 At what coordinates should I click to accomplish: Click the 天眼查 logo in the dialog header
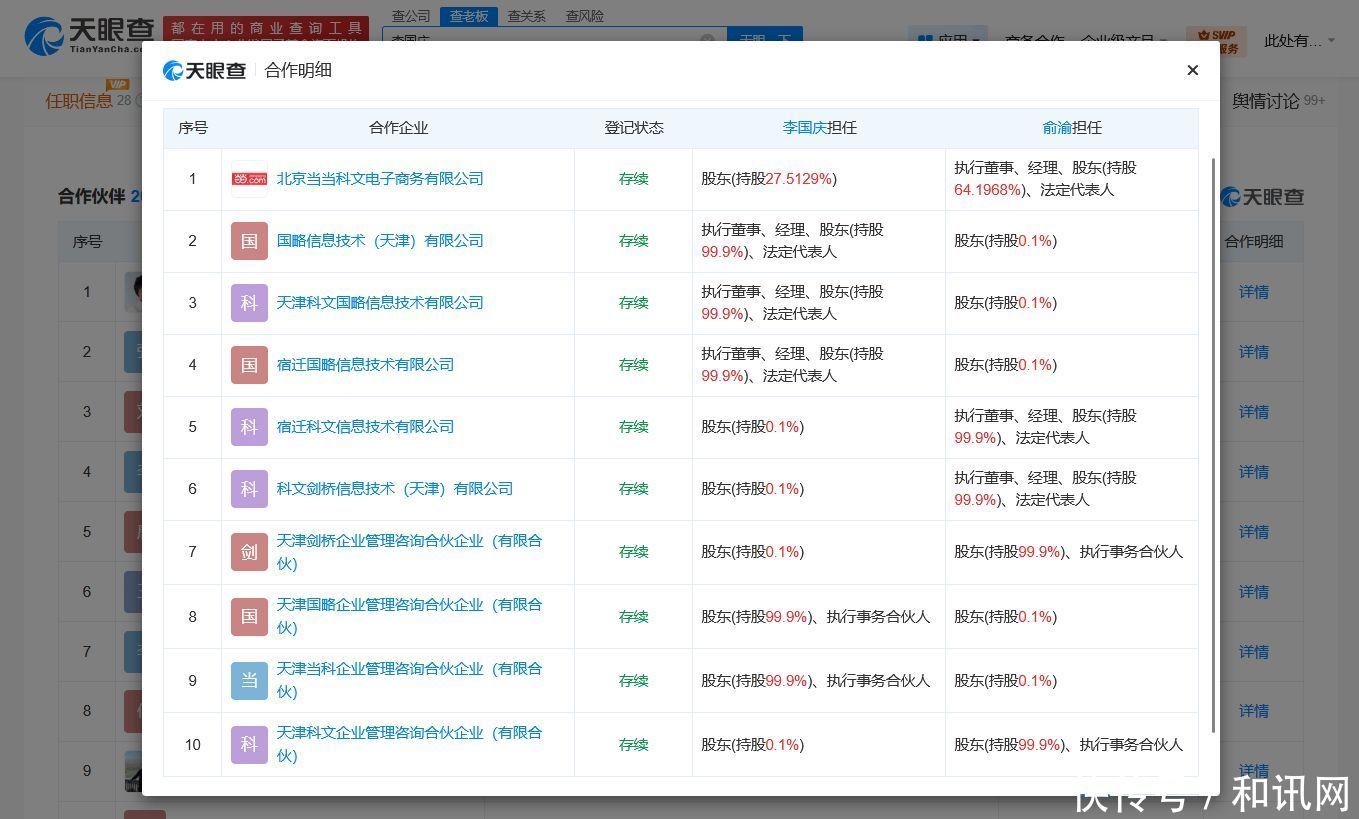coord(205,70)
